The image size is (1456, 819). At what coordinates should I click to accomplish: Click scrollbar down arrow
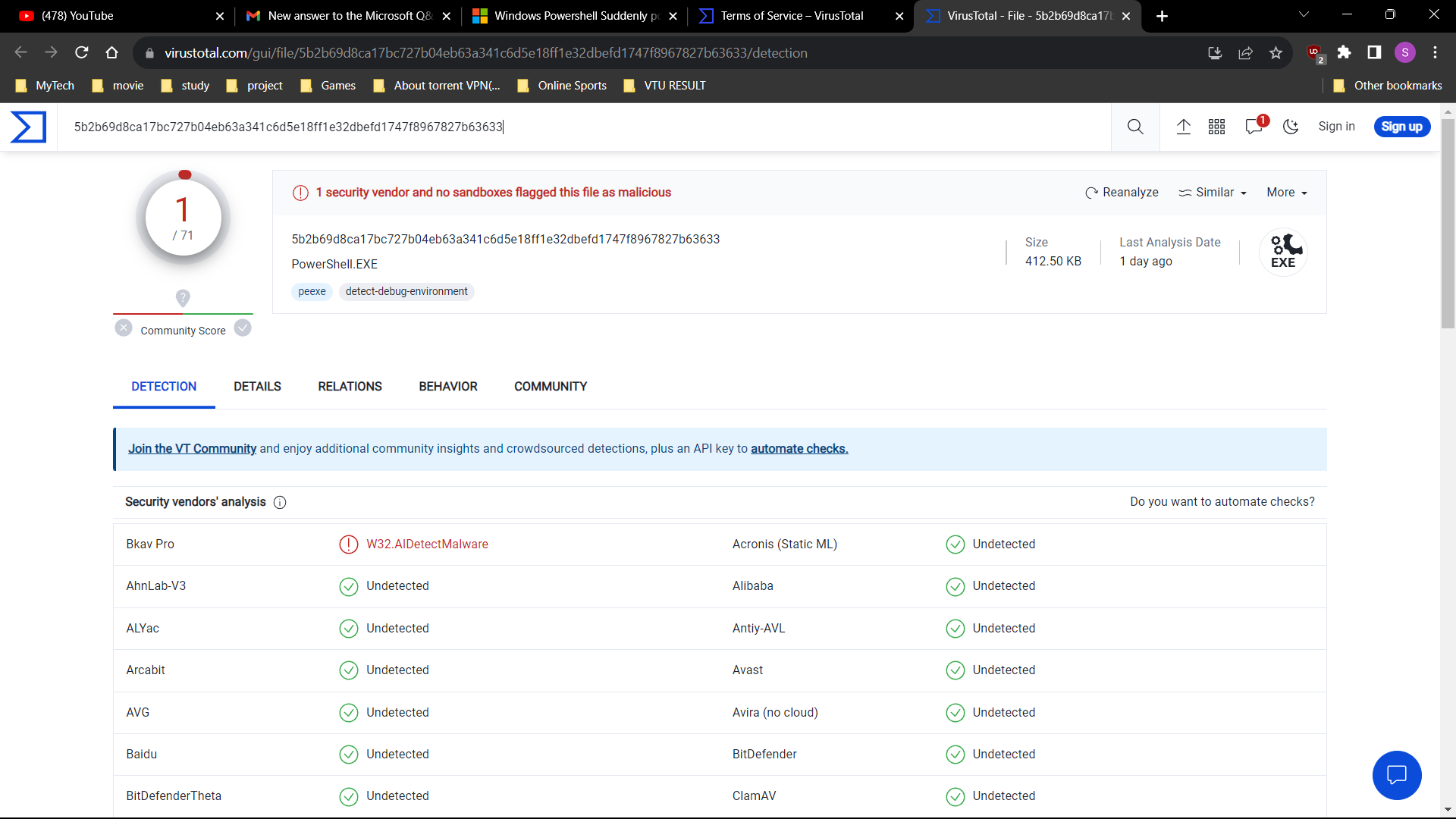1448,810
